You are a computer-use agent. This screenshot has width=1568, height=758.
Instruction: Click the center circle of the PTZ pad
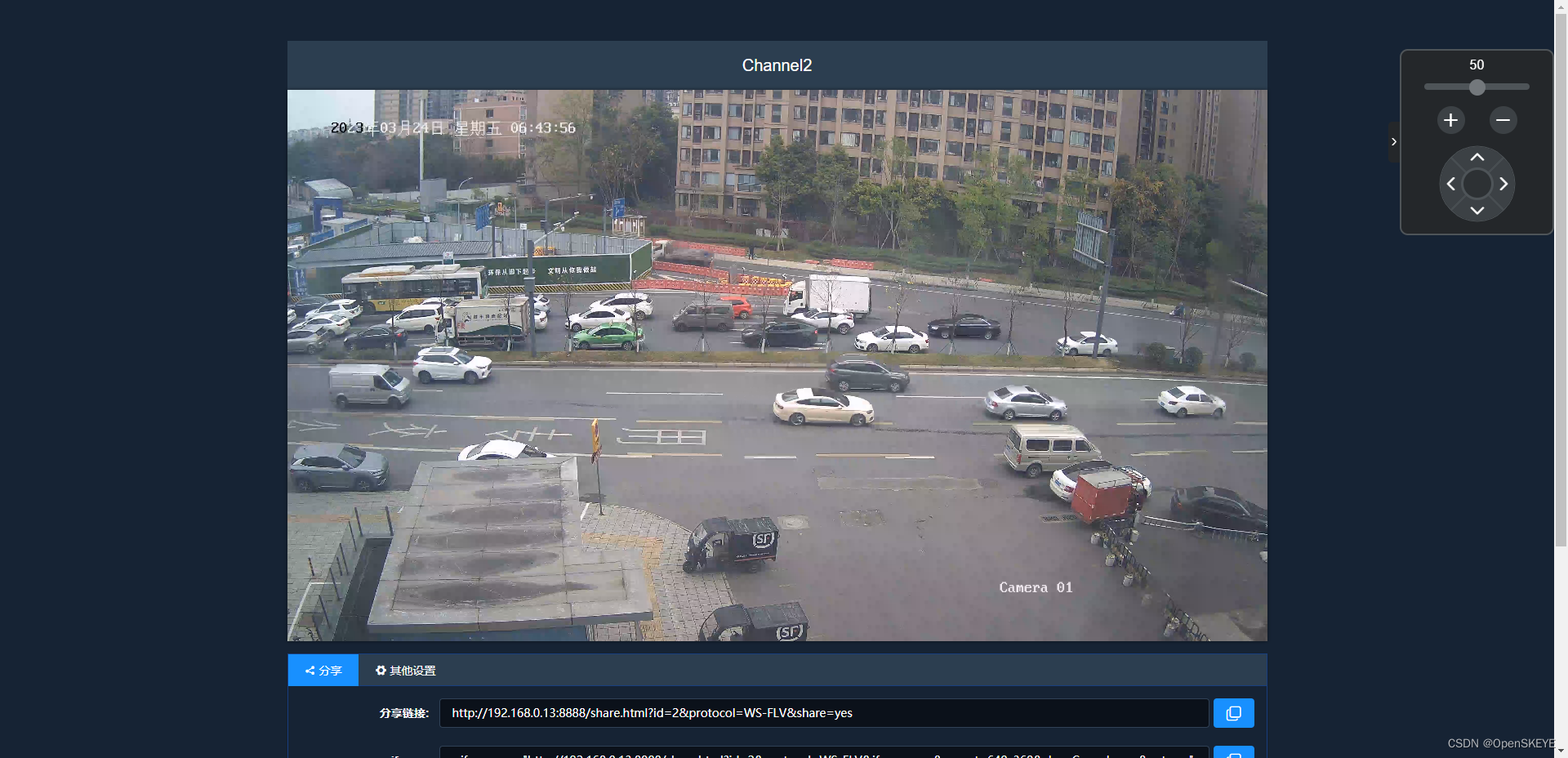tap(1477, 184)
